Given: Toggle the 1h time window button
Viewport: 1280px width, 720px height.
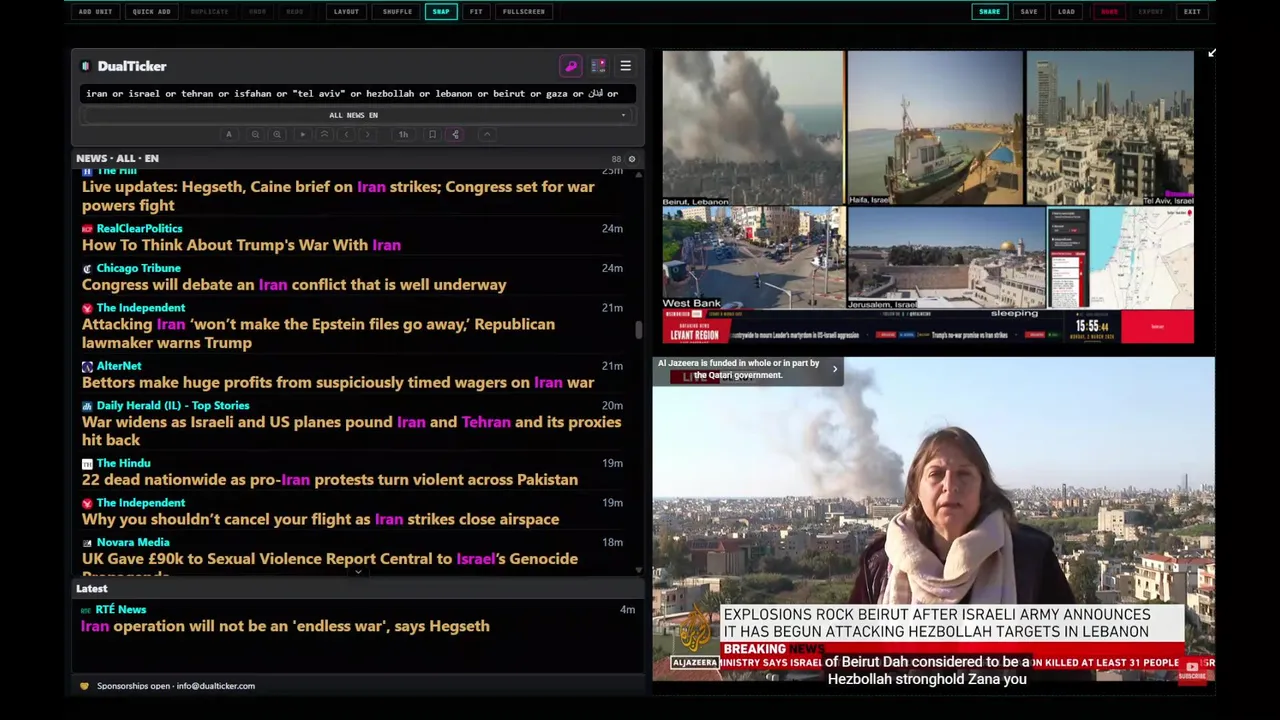Looking at the screenshot, I should [403, 134].
